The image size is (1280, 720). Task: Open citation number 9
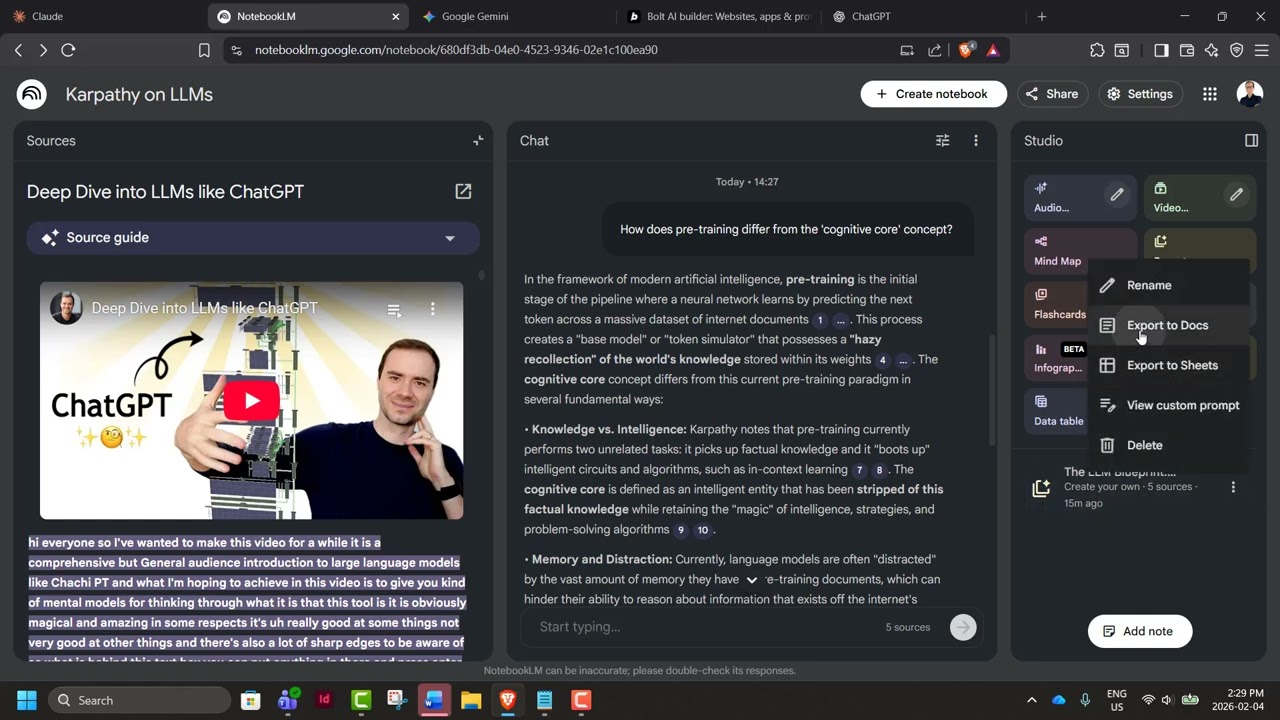coord(681,530)
